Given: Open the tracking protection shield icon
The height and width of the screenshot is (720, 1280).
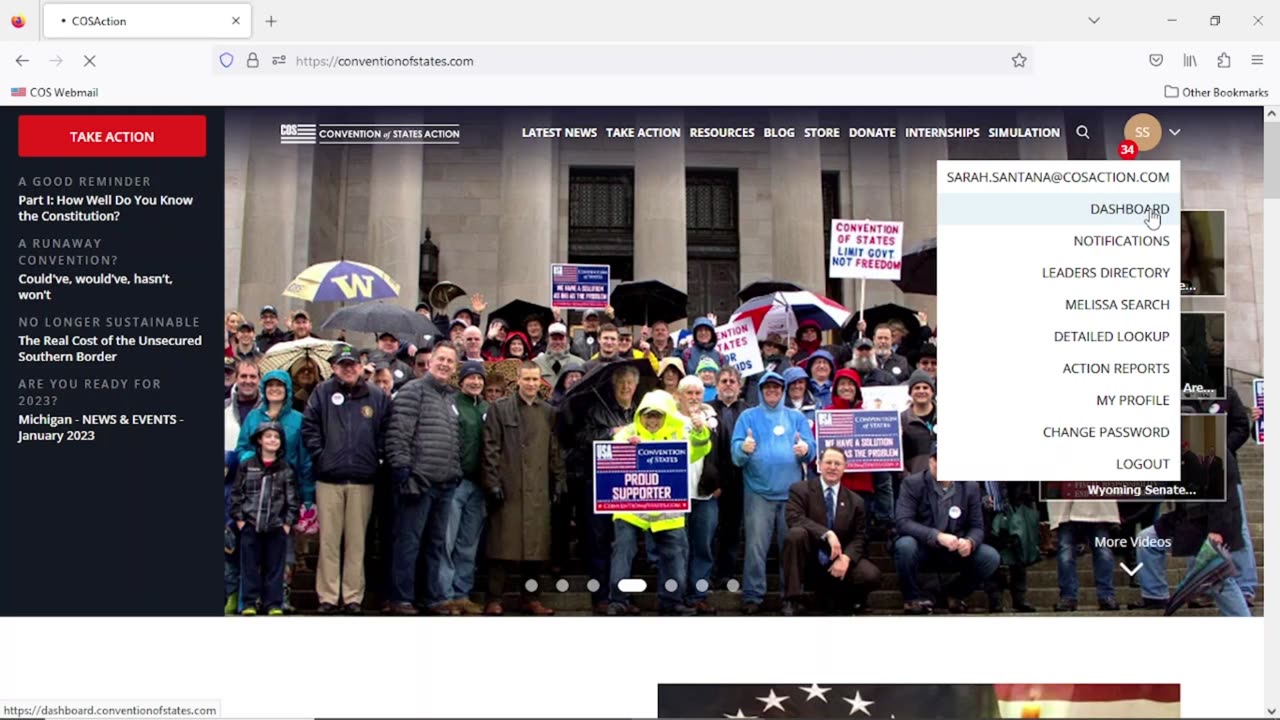Looking at the screenshot, I should pos(226,61).
